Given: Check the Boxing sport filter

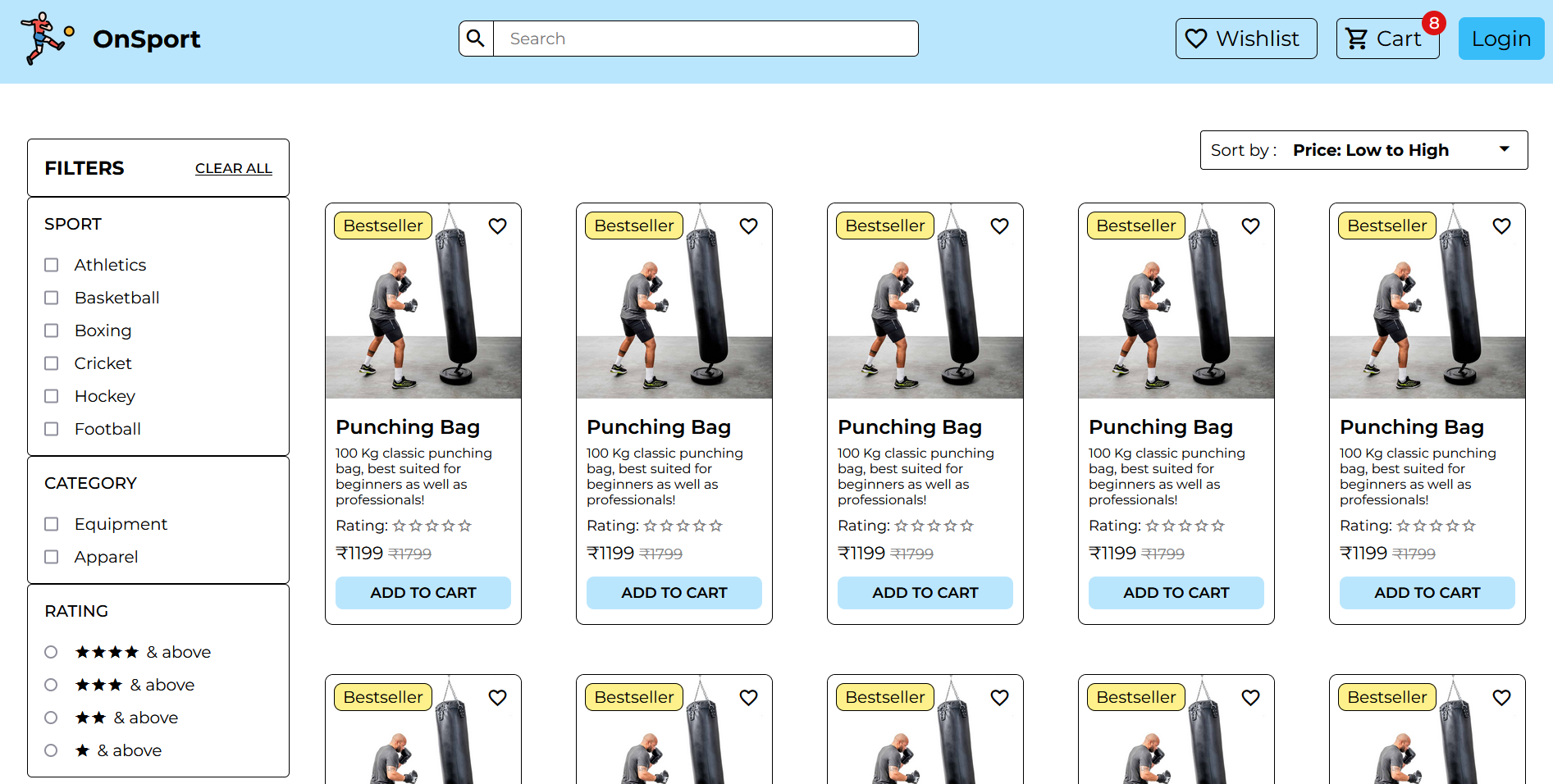Looking at the screenshot, I should (51, 330).
